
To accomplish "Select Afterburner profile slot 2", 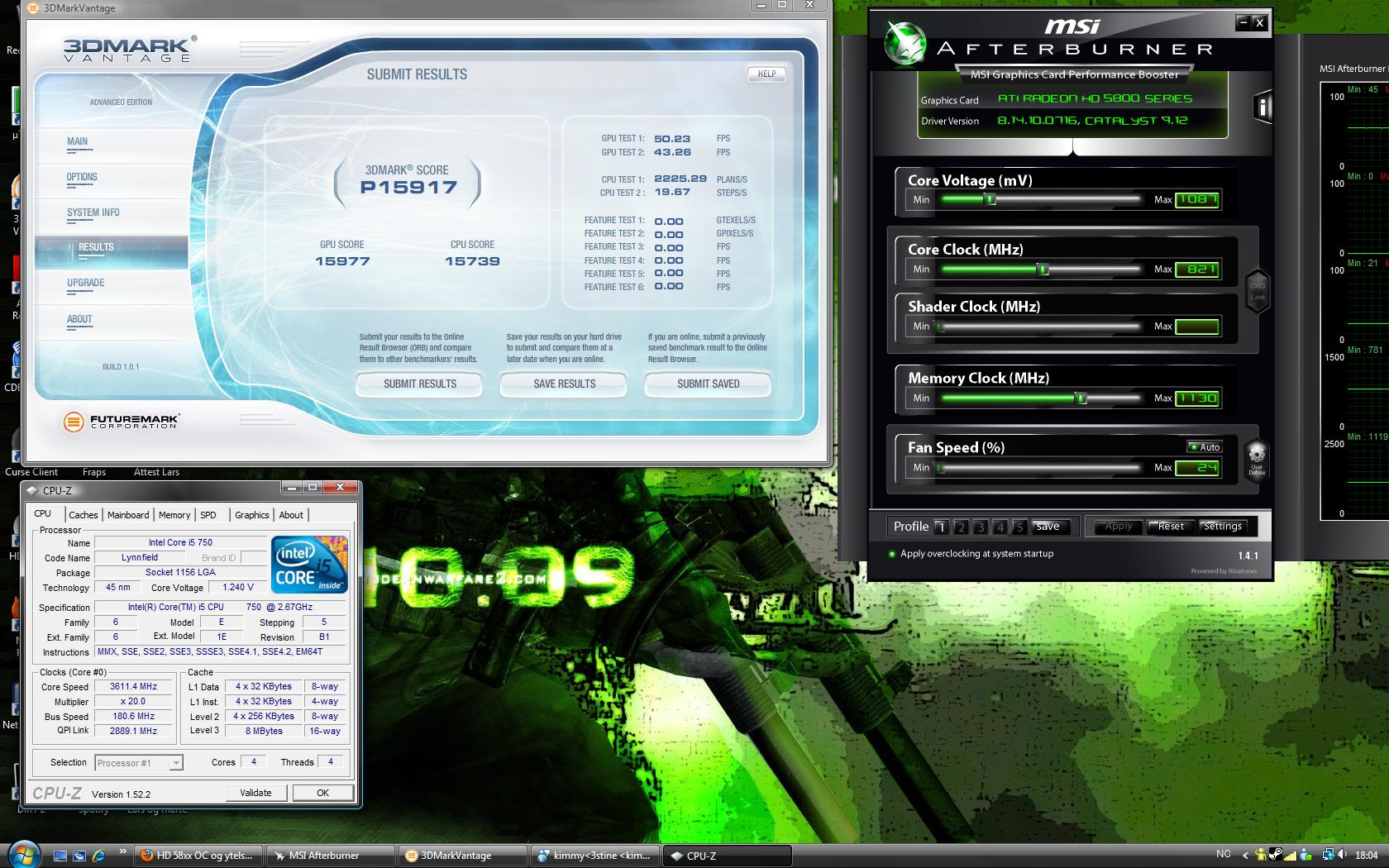I will 961,527.
